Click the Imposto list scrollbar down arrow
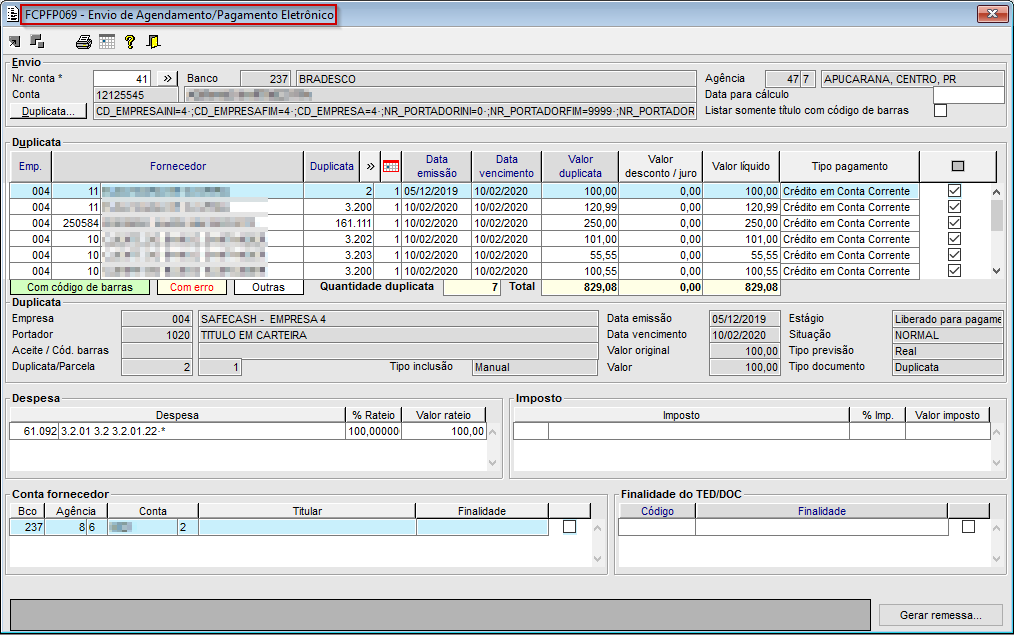Screen dimensions: 1014x635 pyautogui.click(x=997, y=463)
